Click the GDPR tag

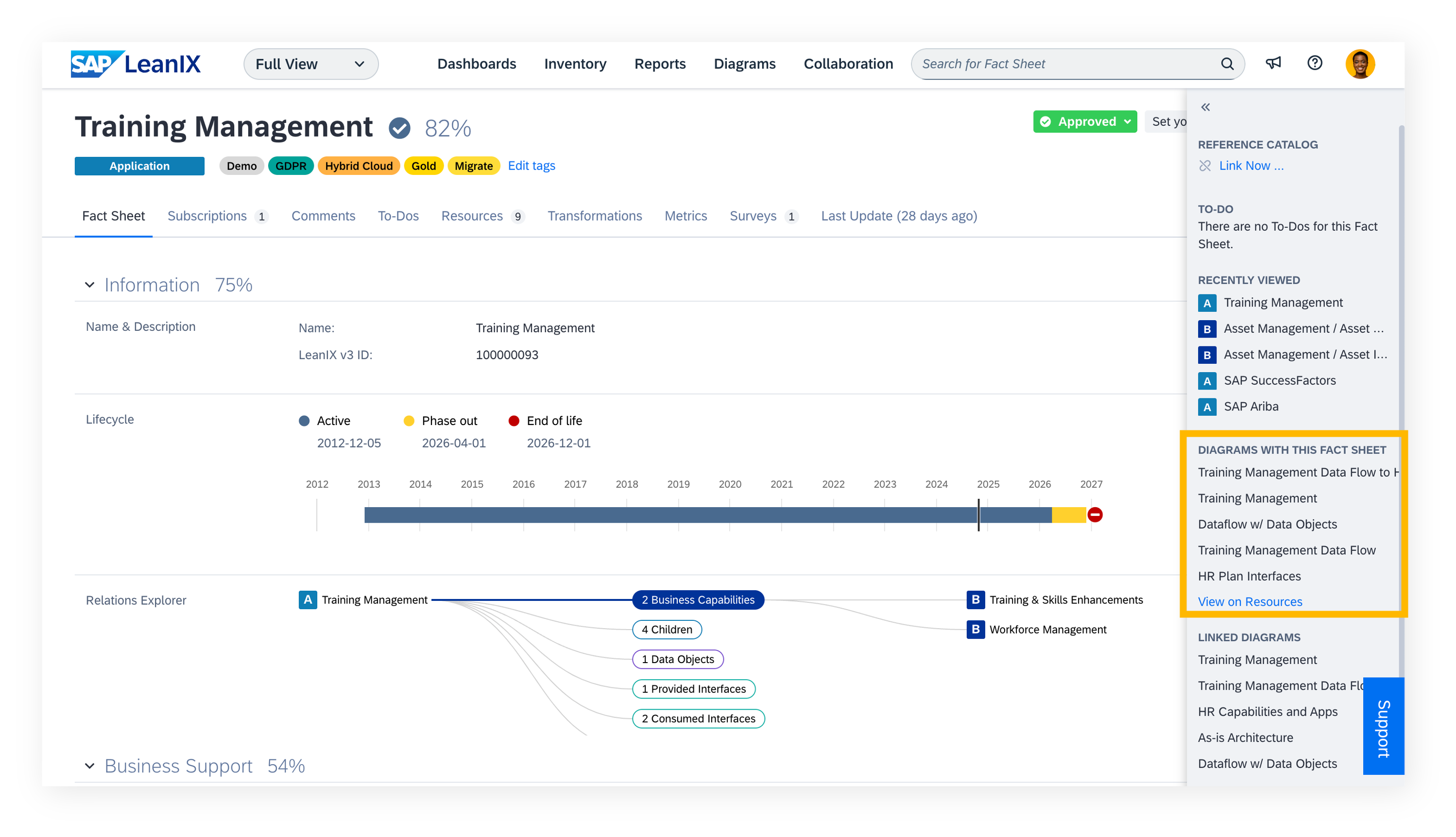click(x=291, y=166)
